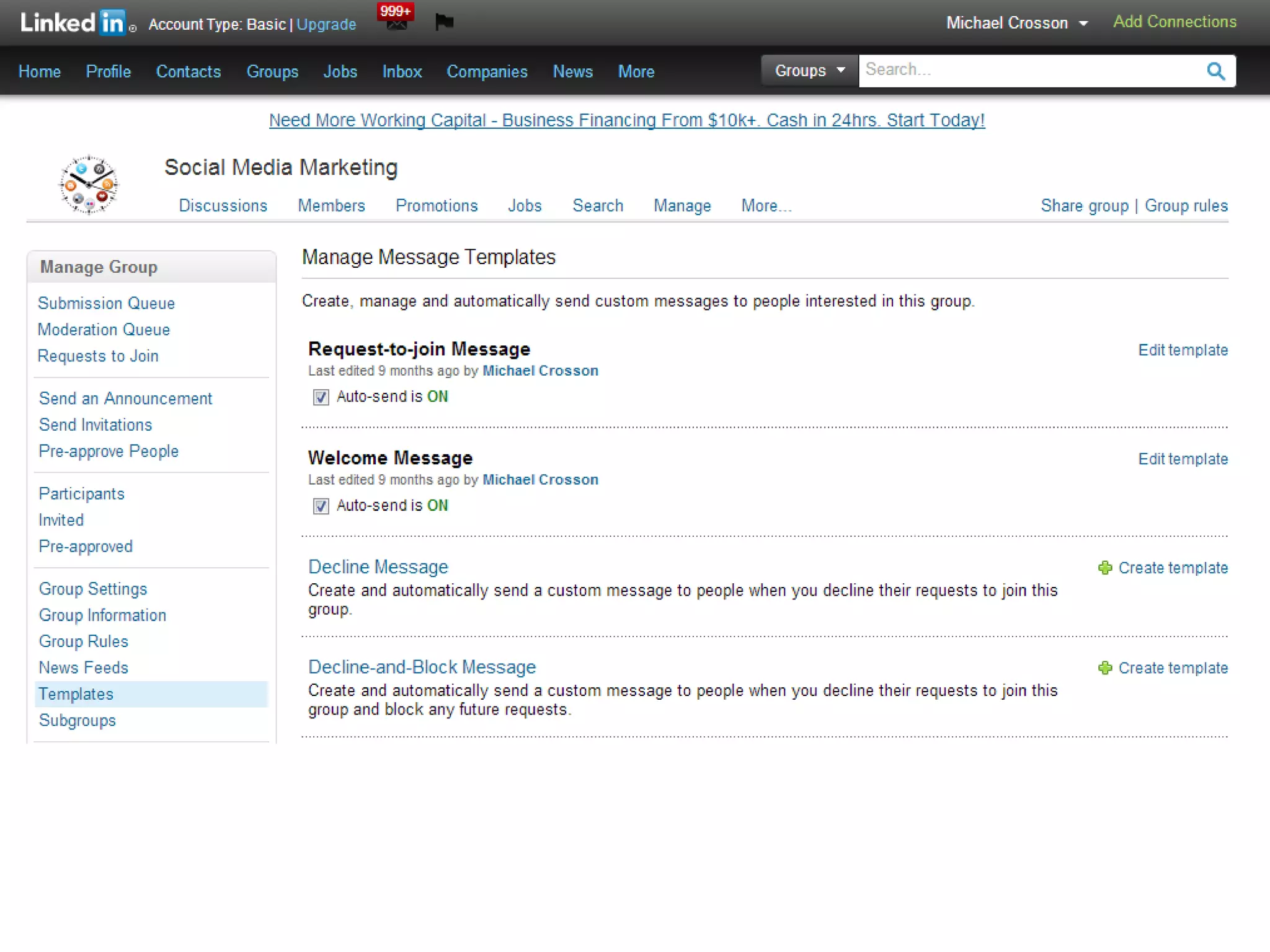This screenshot has width=1270, height=952.
Task: Expand the Michael Crosson account menu
Action: point(1017,23)
